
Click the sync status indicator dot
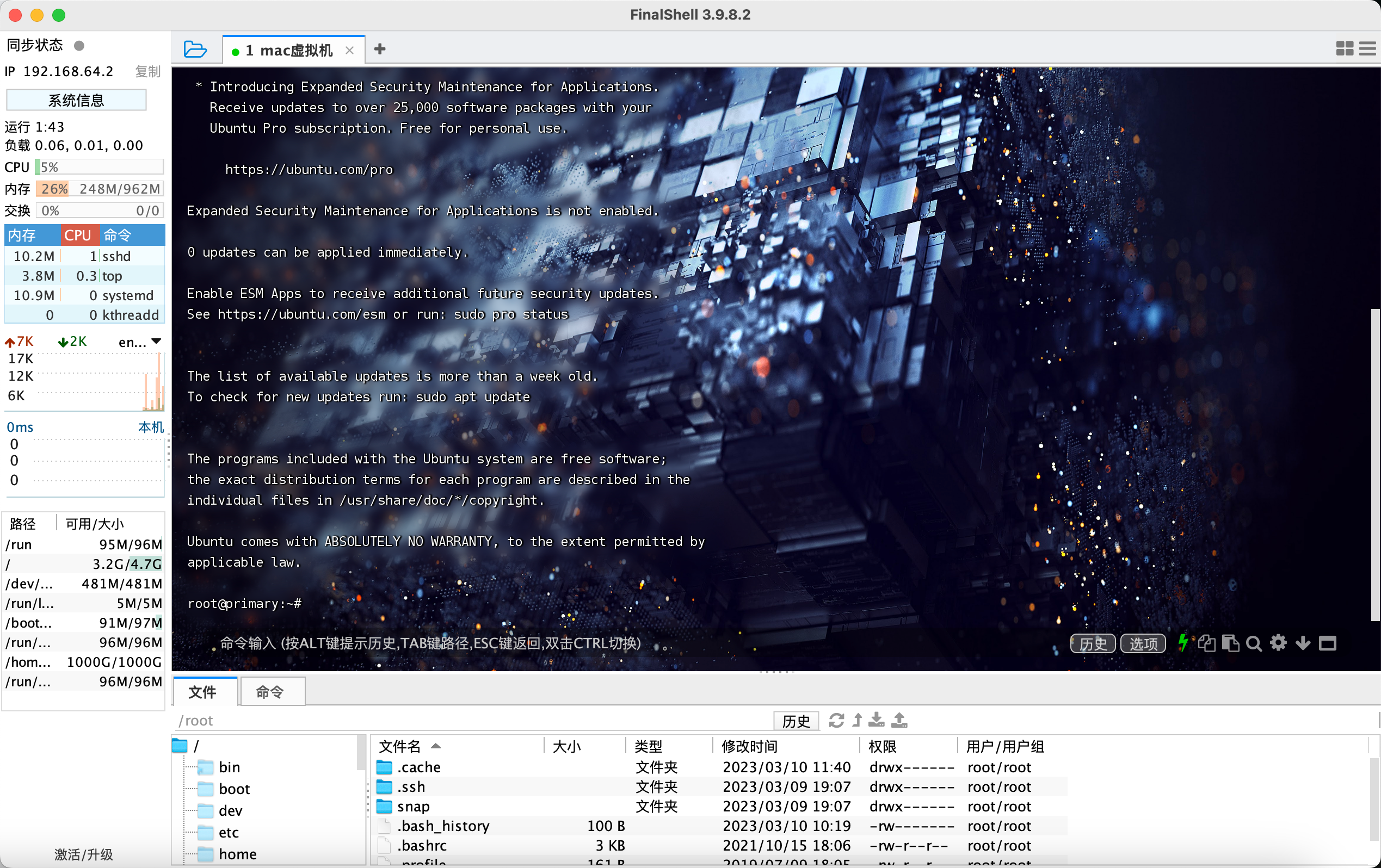pos(79,45)
